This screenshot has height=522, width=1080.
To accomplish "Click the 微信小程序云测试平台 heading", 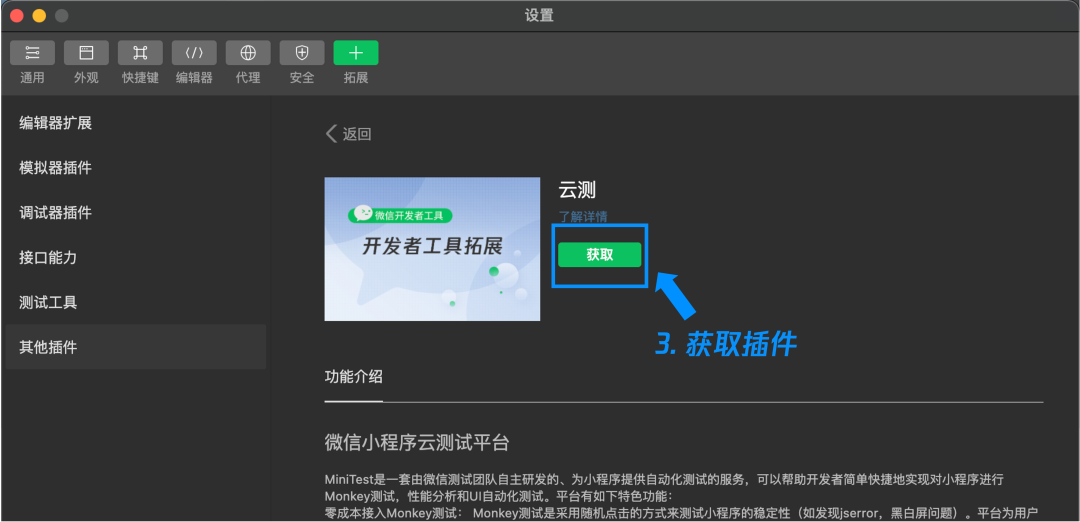I will click(x=417, y=442).
